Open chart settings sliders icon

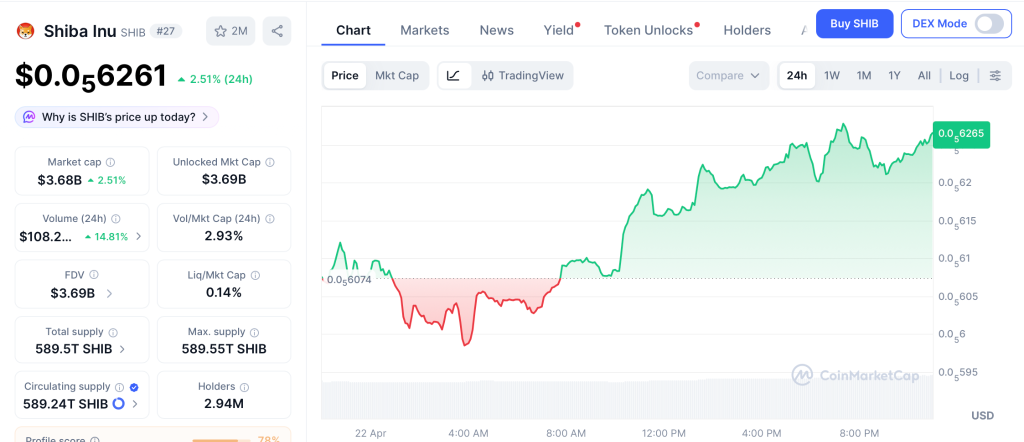click(995, 75)
